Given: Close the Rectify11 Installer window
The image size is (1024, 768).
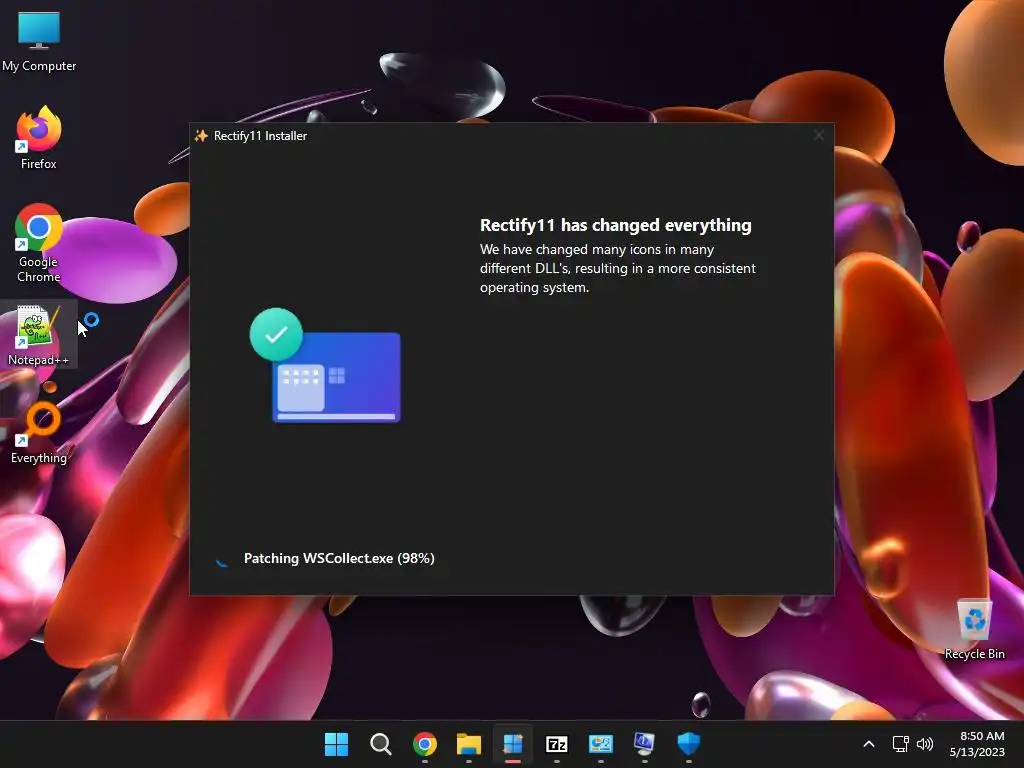Looking at the screenshot, I should (819, 135).
